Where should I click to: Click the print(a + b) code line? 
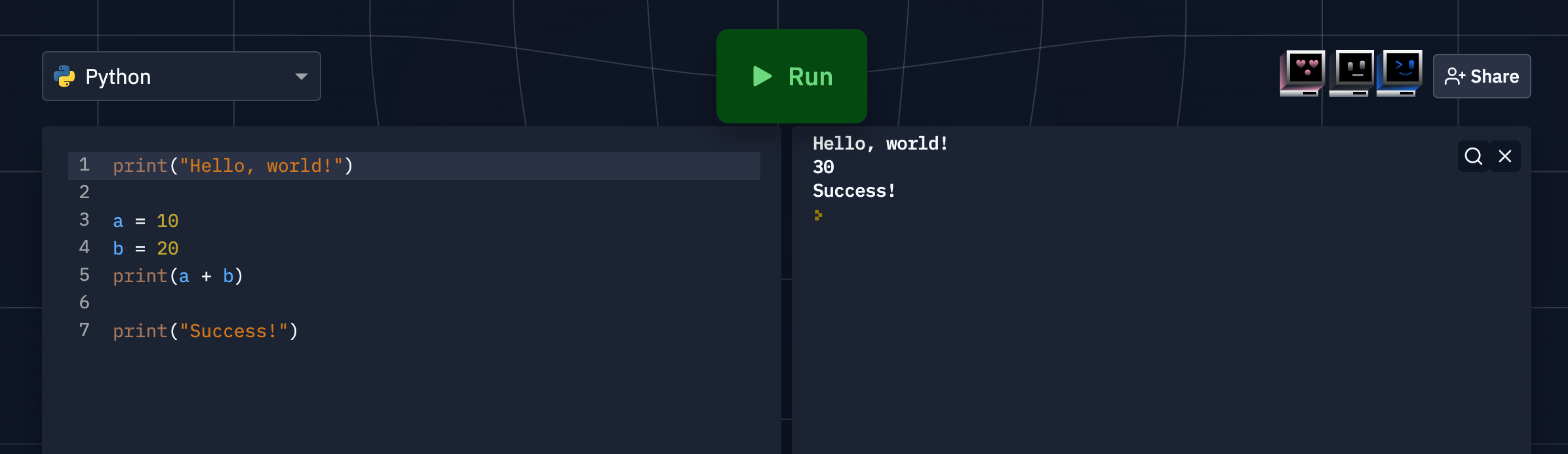tap(178, 276)
